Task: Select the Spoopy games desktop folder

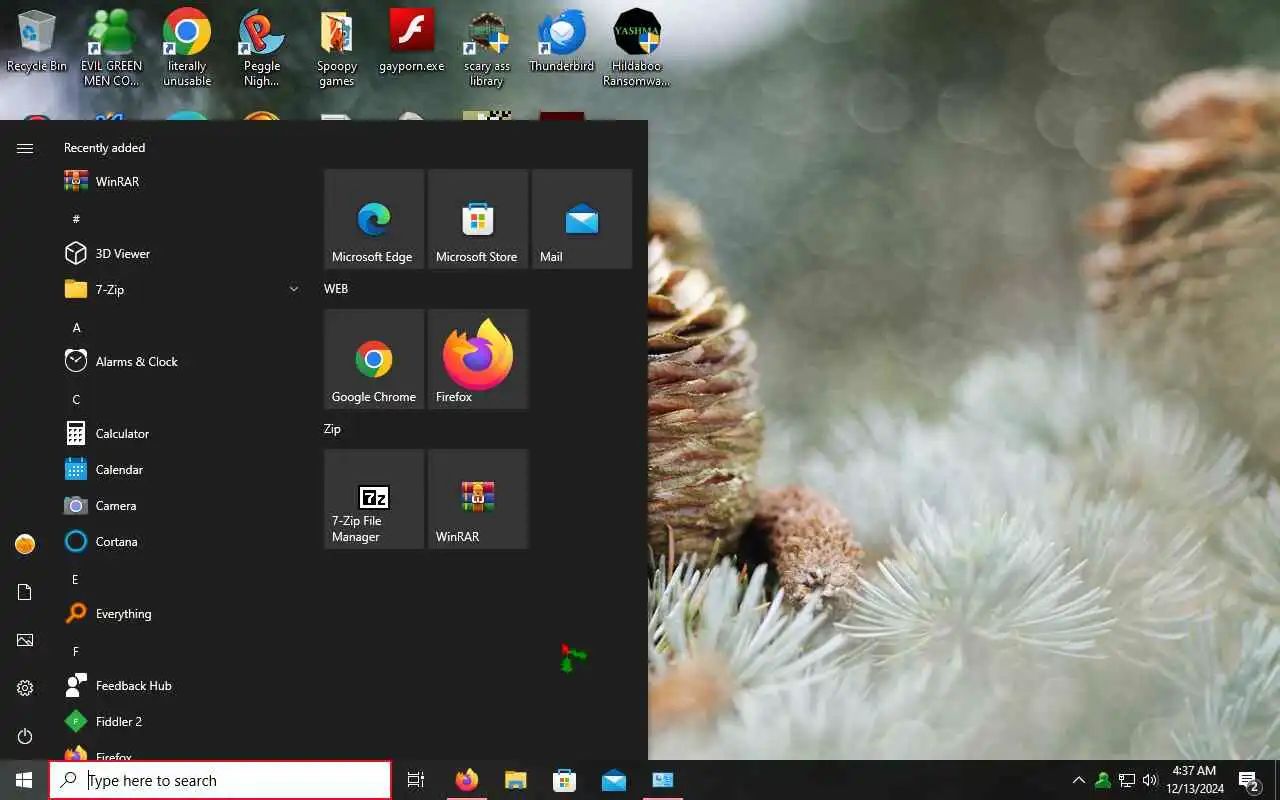Action: [337, 48]
